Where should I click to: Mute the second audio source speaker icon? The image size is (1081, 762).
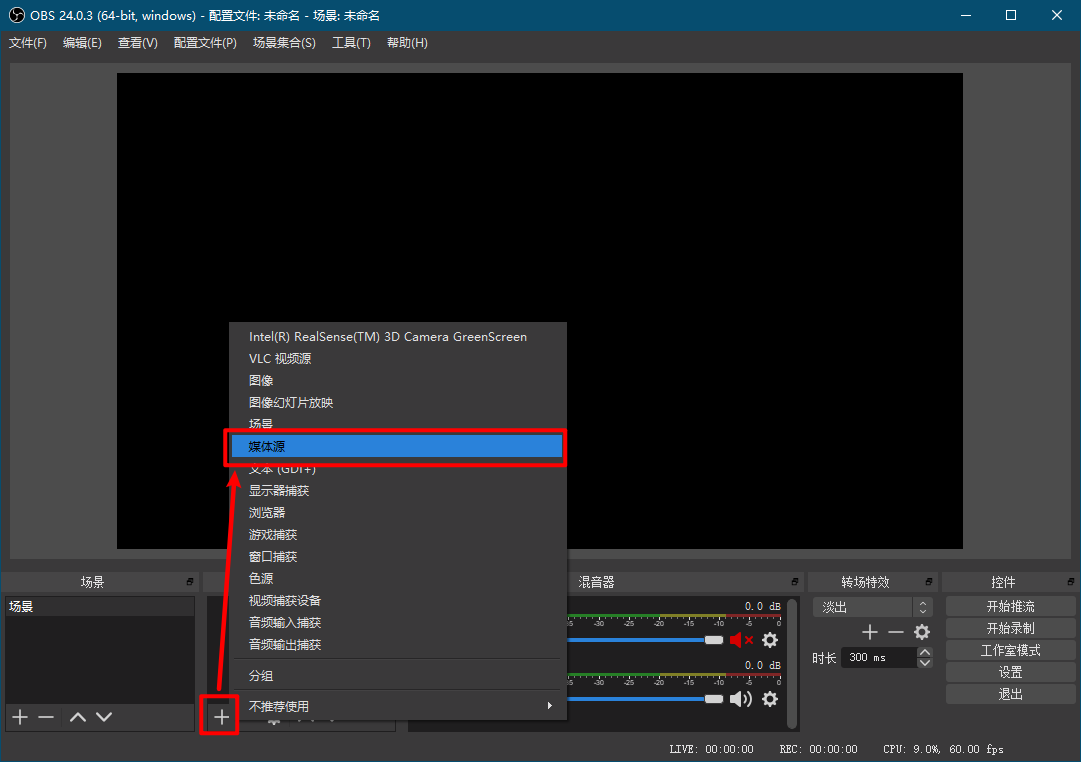point(740,699)
